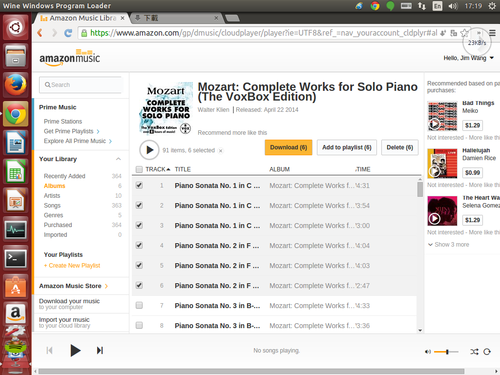
Task: Click Recommend more like this
Action: tap(232, 133)
